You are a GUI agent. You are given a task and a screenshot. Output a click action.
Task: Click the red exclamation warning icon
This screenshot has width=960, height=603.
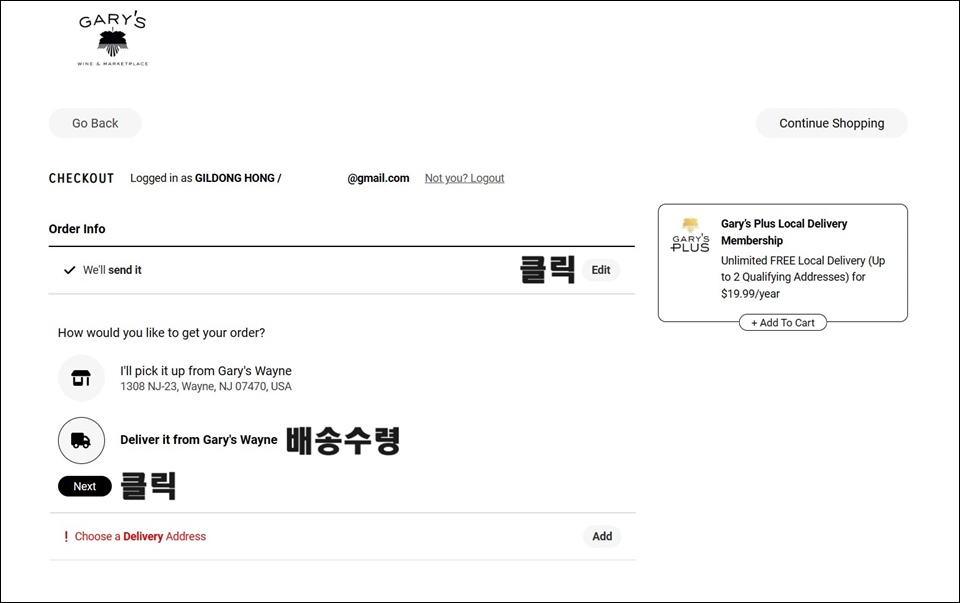(x=66, y=536)
